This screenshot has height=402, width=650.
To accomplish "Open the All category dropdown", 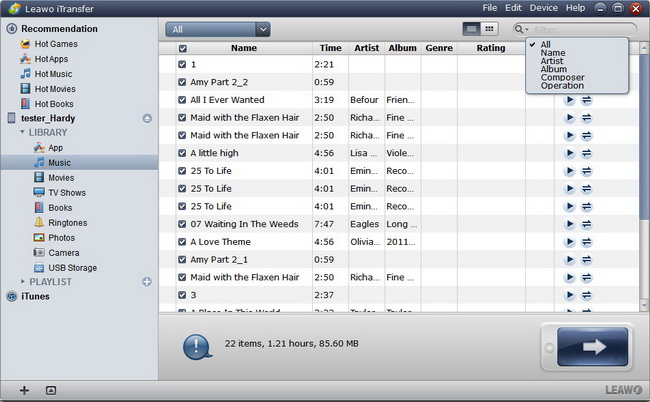I will point(218,29).
